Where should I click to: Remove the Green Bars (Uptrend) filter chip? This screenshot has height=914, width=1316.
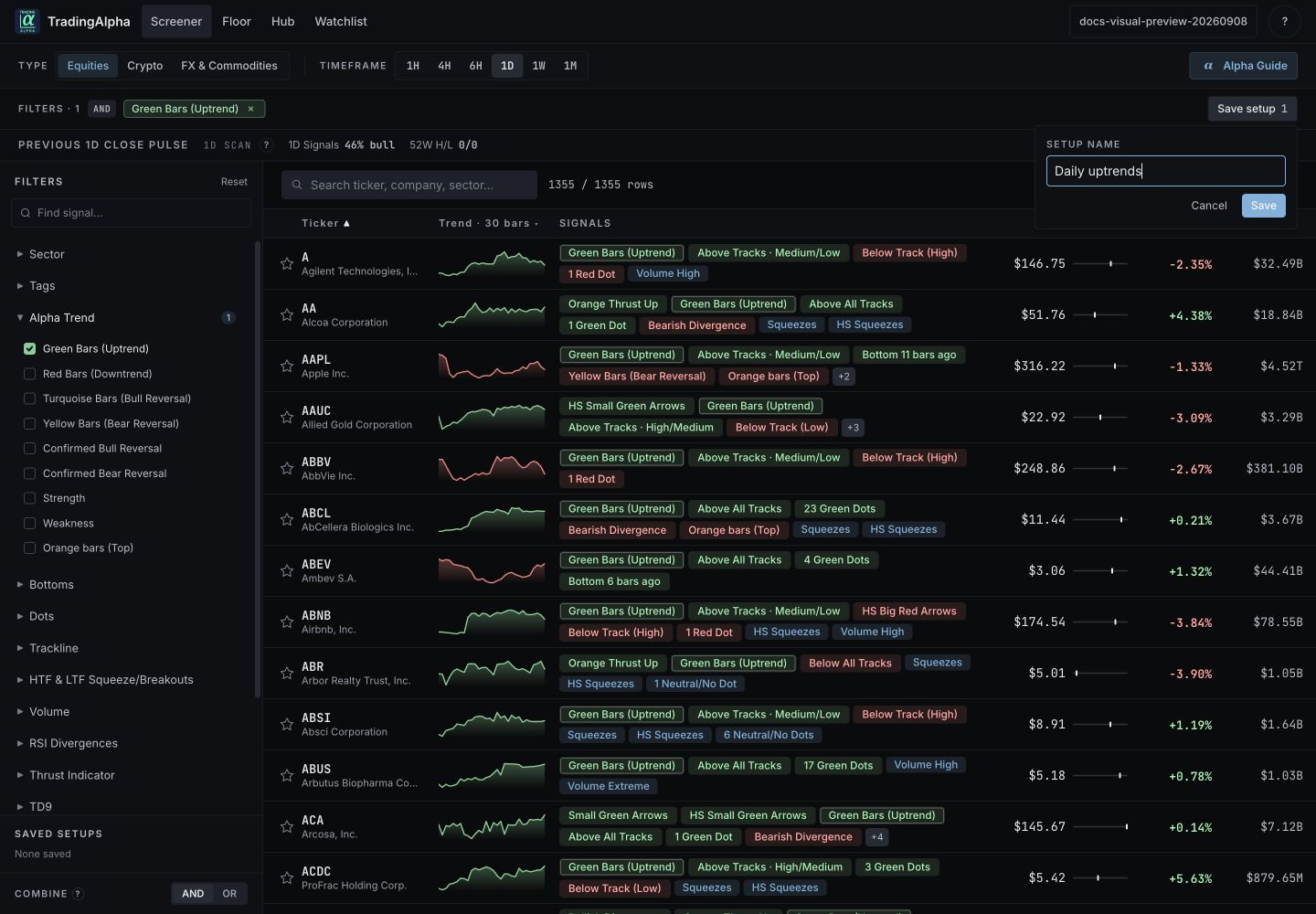click(x=250, y=109)
